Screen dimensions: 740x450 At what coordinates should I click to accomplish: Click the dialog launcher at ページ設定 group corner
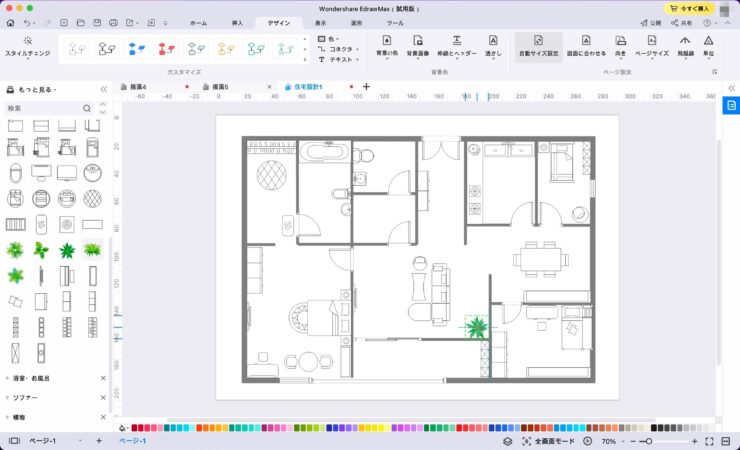pos(715,72)
